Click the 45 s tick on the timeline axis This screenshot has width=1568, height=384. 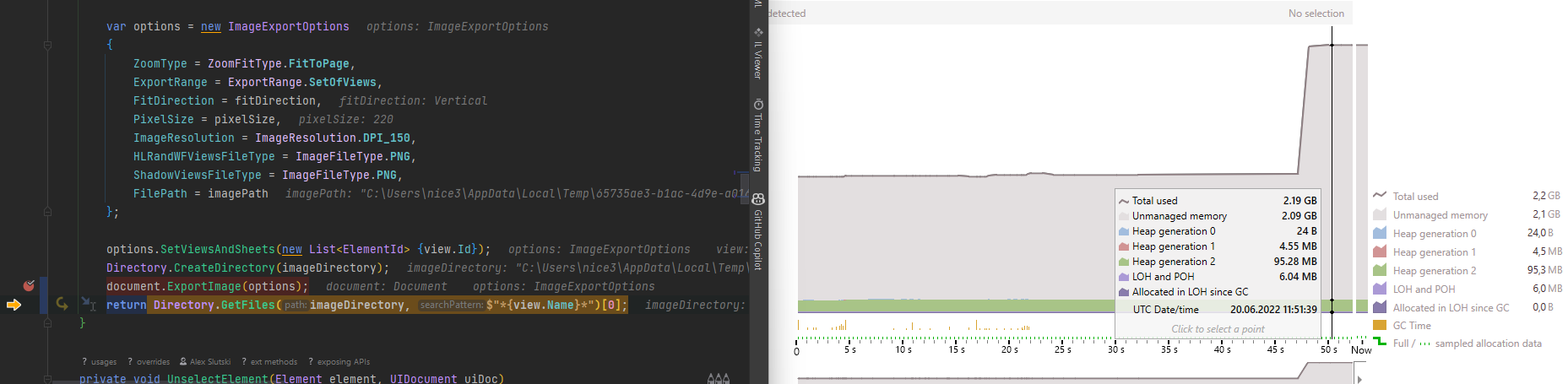click(x=1276, y=349)
